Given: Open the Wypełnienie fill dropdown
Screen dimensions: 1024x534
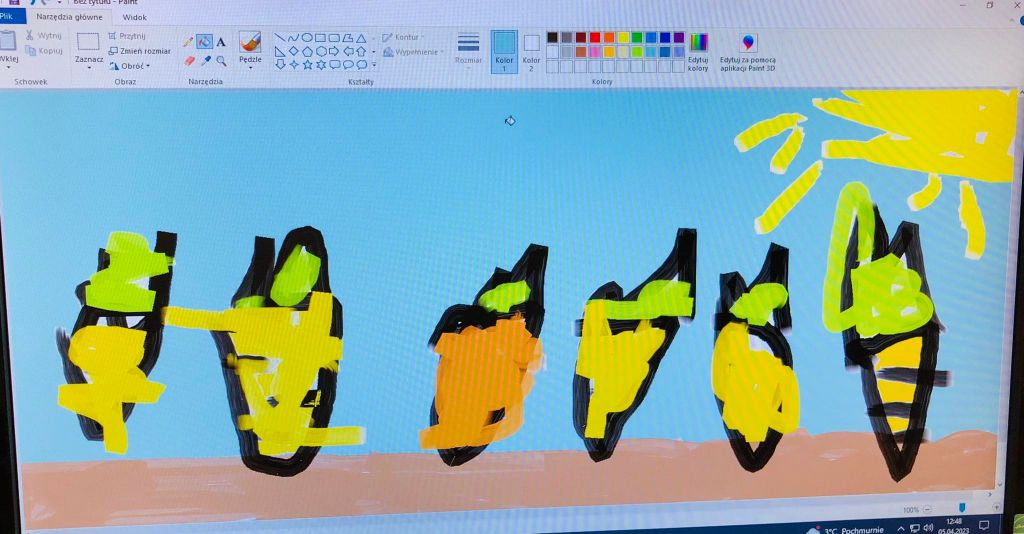Looking at the screenshot, I should (x=413, y=52).
